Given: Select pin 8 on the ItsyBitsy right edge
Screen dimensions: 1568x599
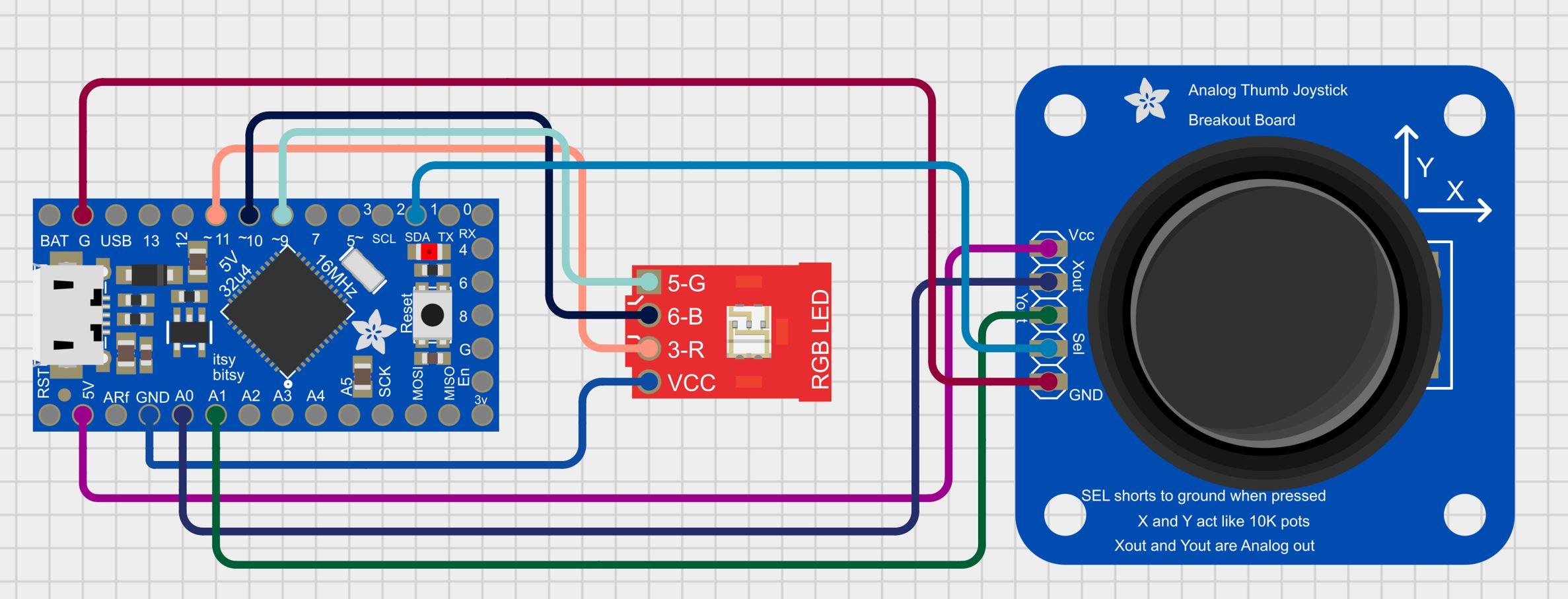Looking at the screenshot, I should click(483, 315).
